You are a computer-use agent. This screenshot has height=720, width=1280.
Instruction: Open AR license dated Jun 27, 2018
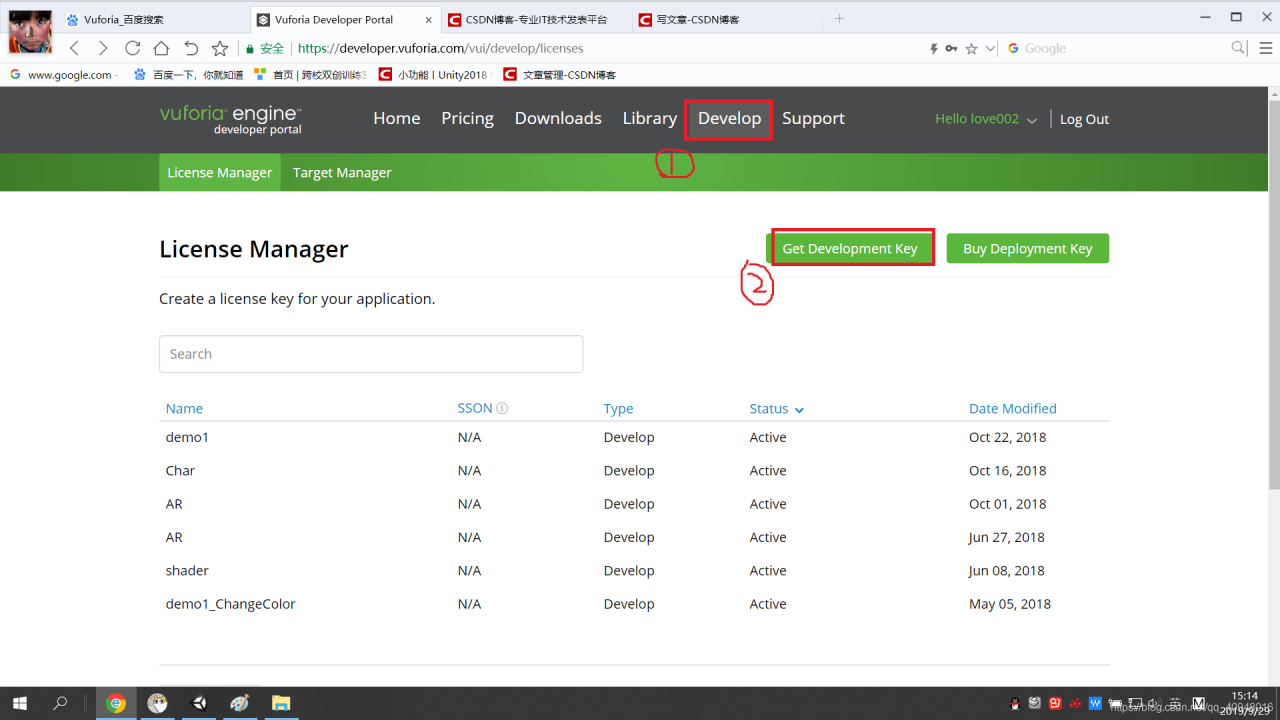[174, 537]
